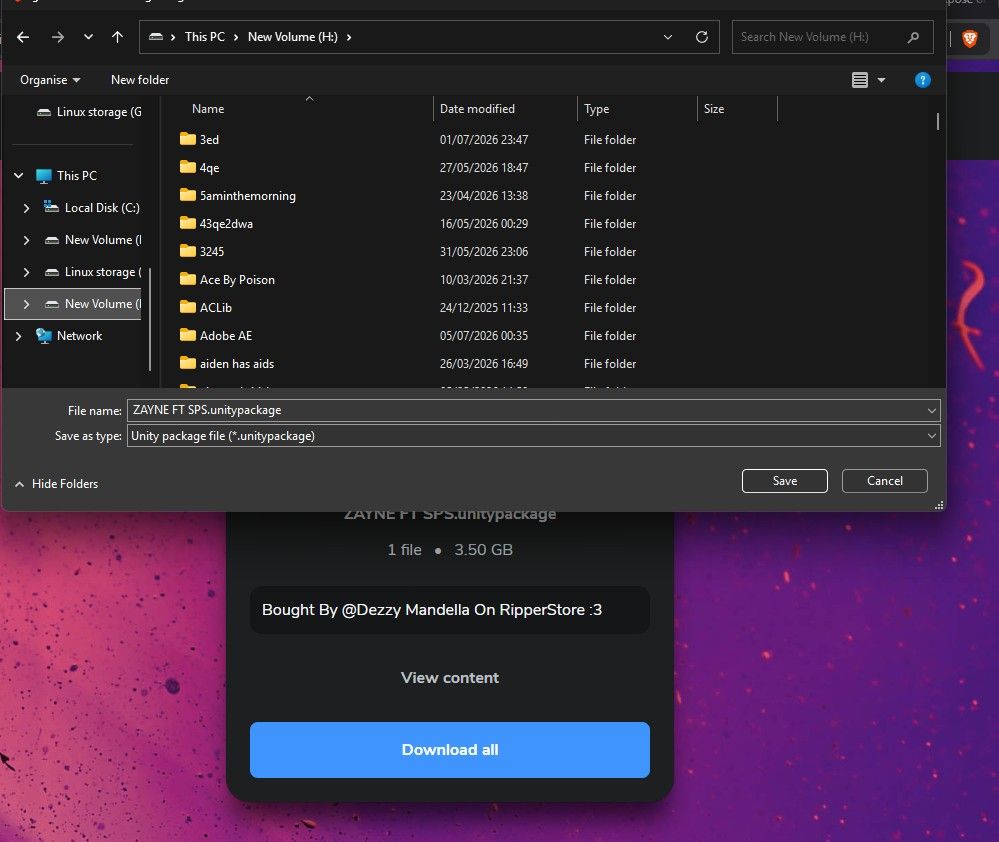Select This PC in address breadcrumb
The image size is (999, 842).
coord(205,37)
